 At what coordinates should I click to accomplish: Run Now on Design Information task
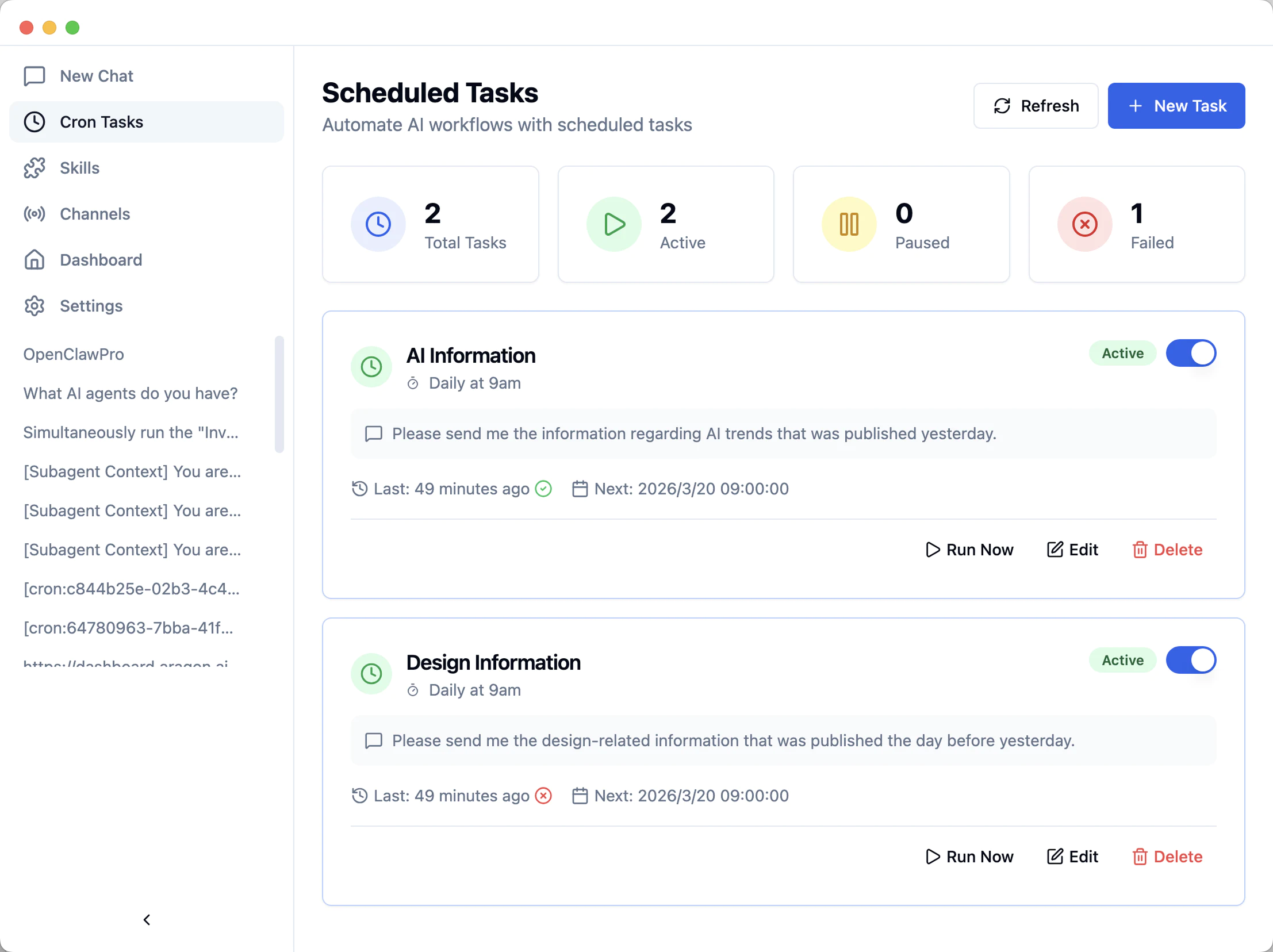(969, 857)
